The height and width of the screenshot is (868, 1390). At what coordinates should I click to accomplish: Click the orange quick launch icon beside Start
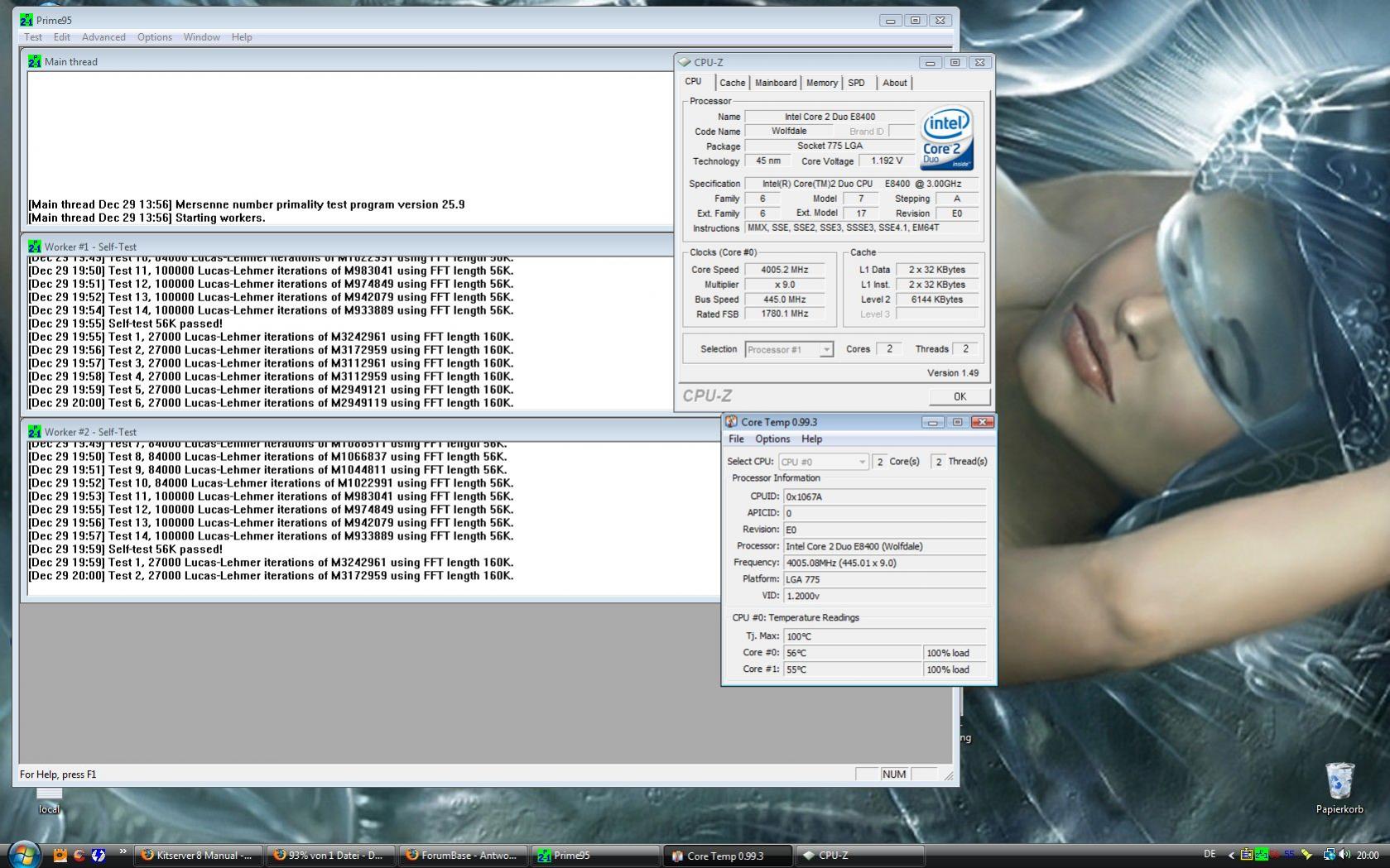(60, 855)
